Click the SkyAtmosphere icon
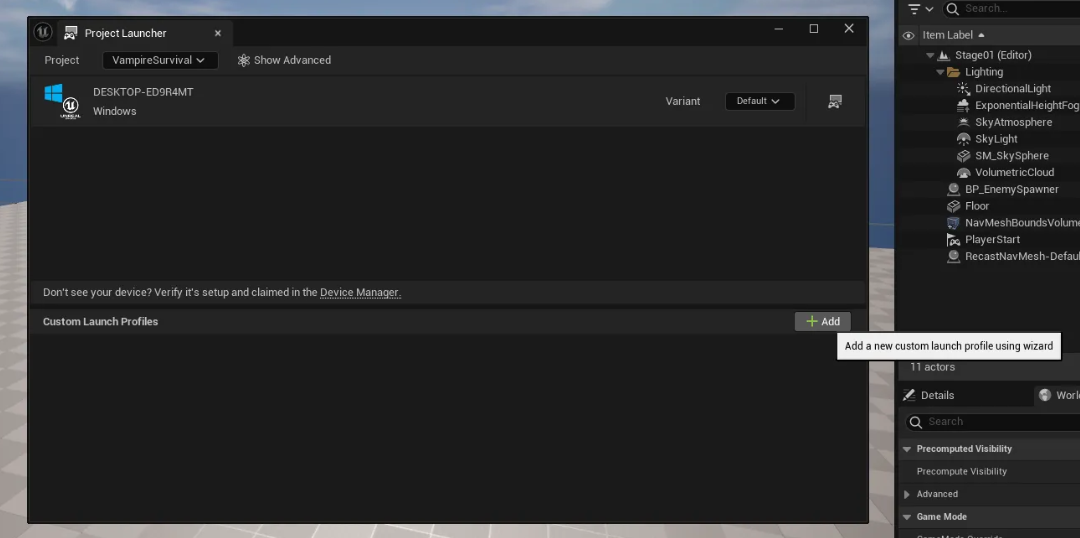Viewport: 1080px width, 538px height. pyautogui.click(x=964, y=122)
